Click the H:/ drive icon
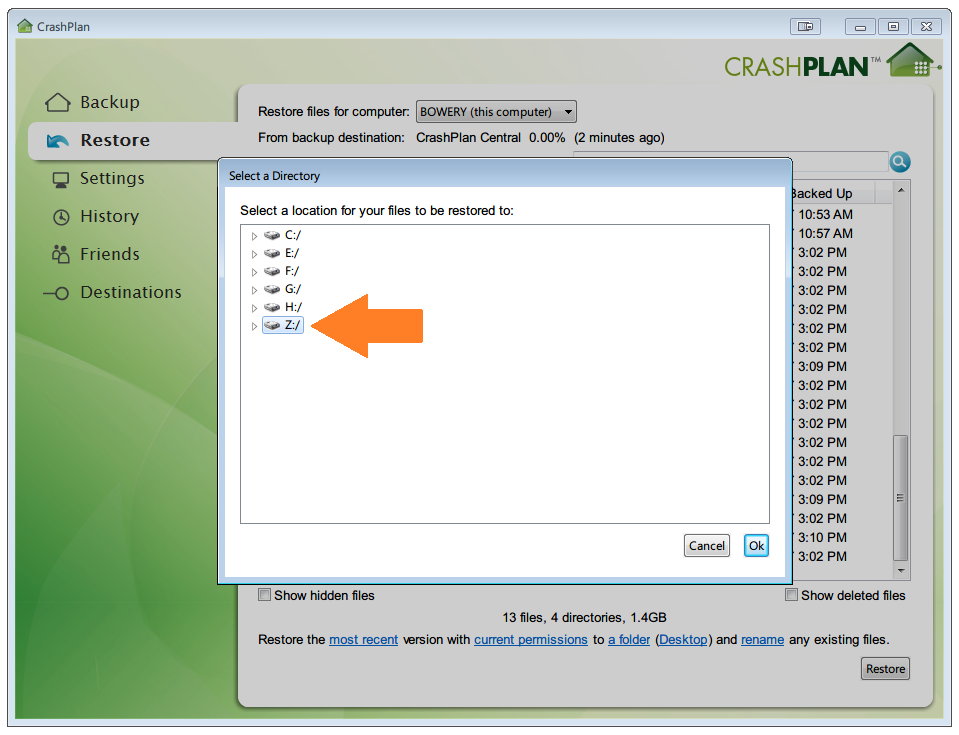 pos(272,307)
